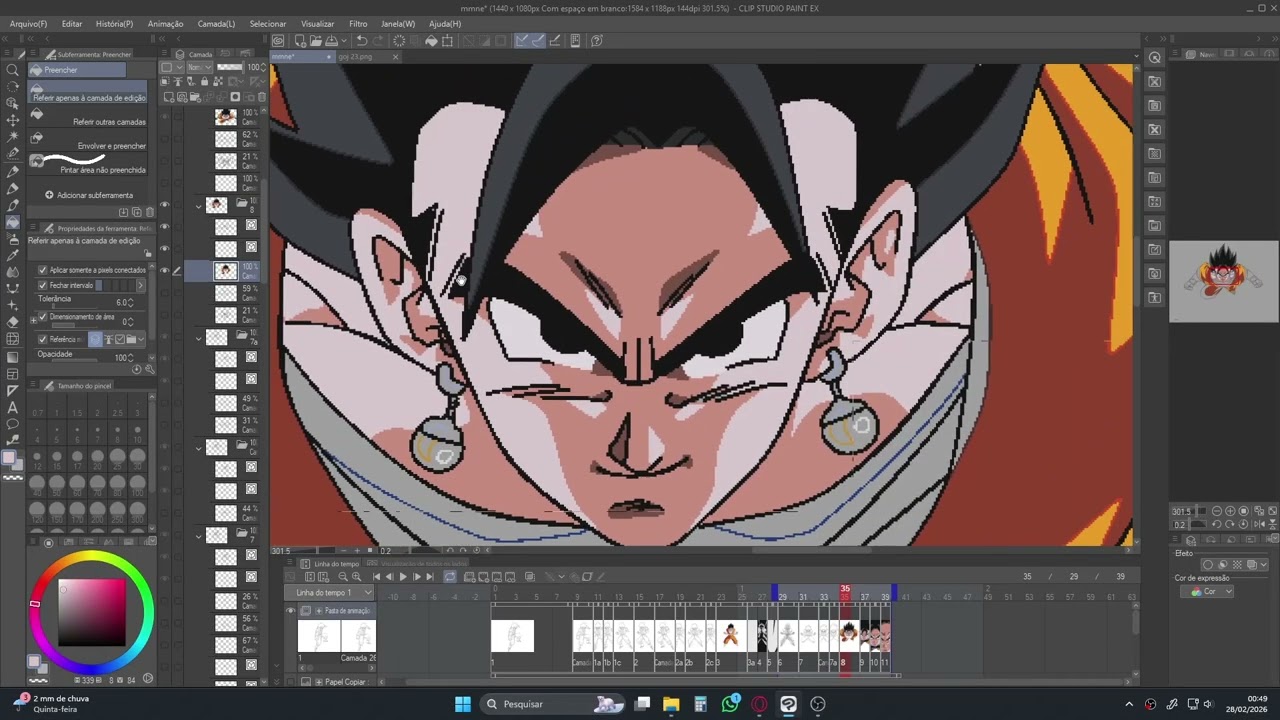
Task: Open the Arquivo(F) menu
Action: point(28,23)
